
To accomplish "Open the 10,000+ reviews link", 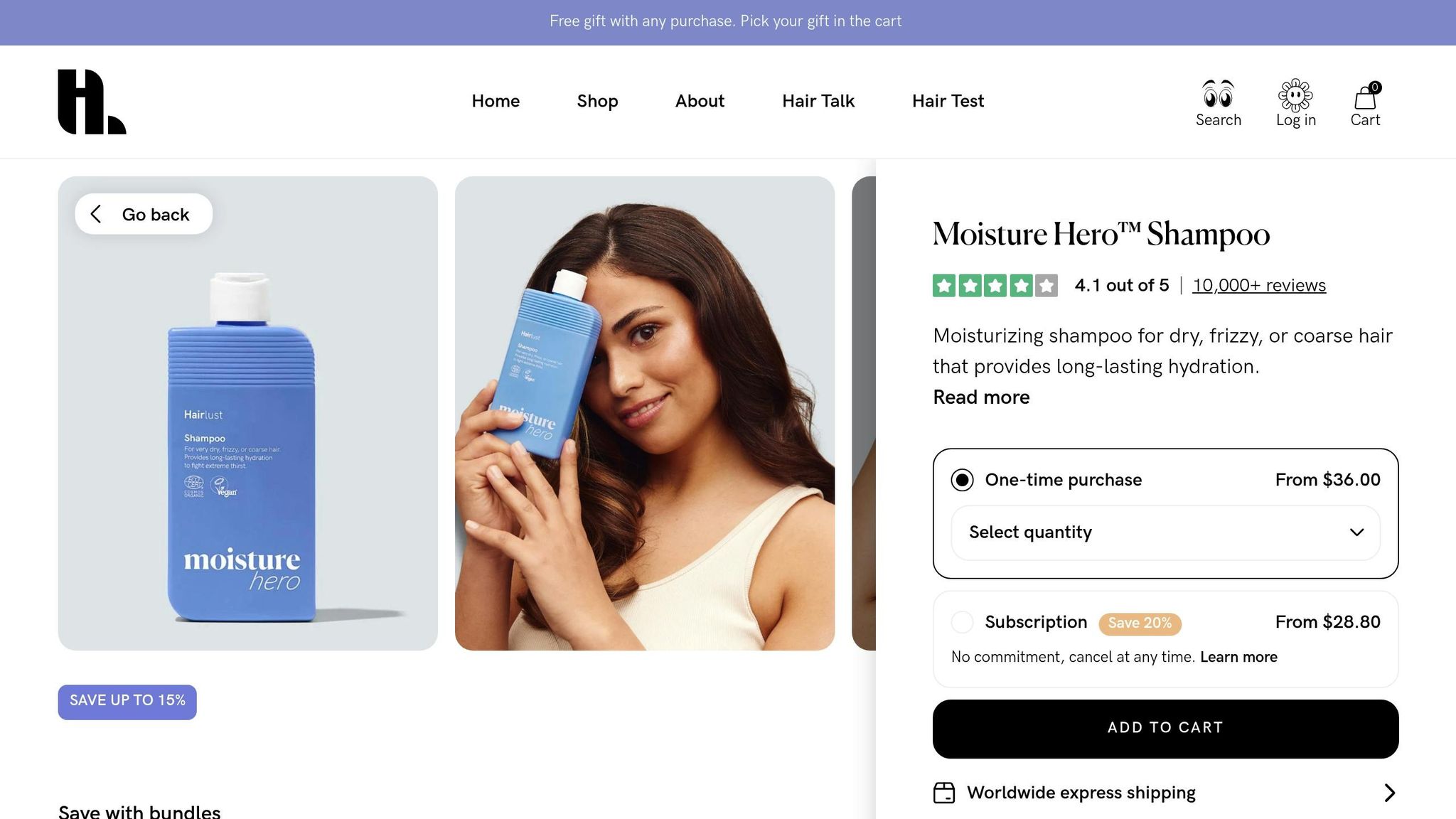I will click(x=1259, y=286).
